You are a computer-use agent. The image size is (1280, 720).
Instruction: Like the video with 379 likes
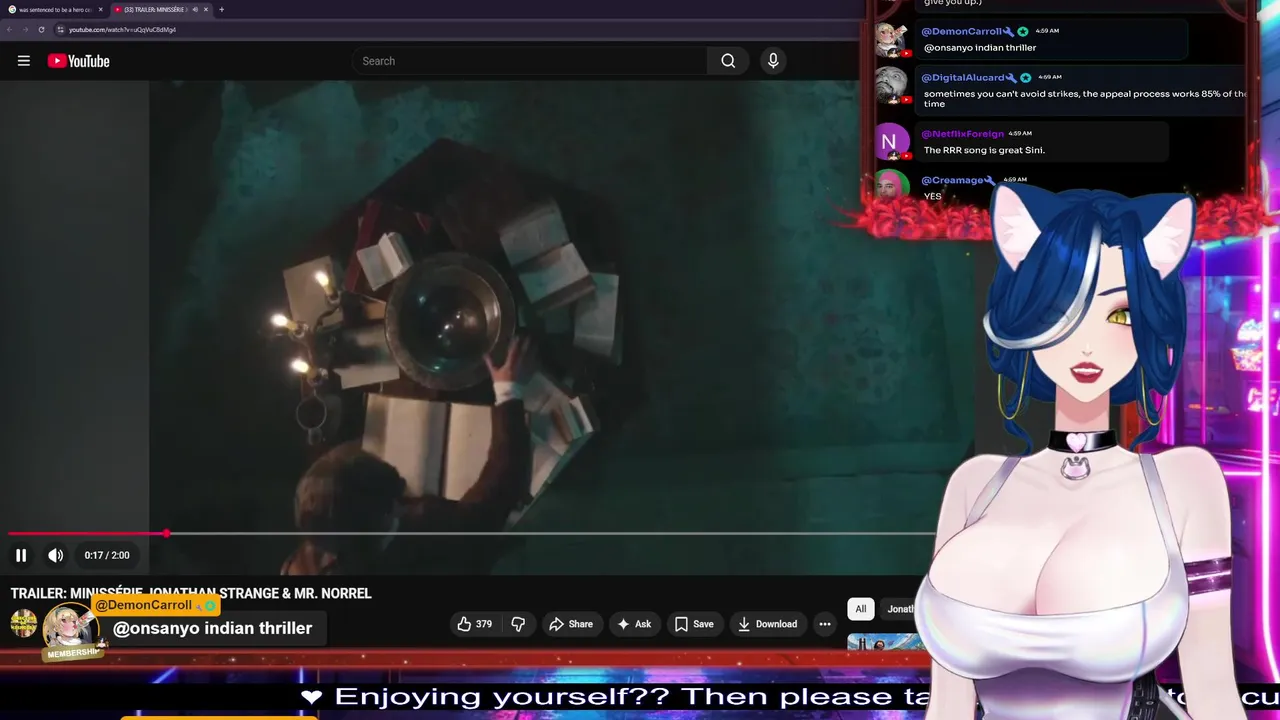point(474,624)
